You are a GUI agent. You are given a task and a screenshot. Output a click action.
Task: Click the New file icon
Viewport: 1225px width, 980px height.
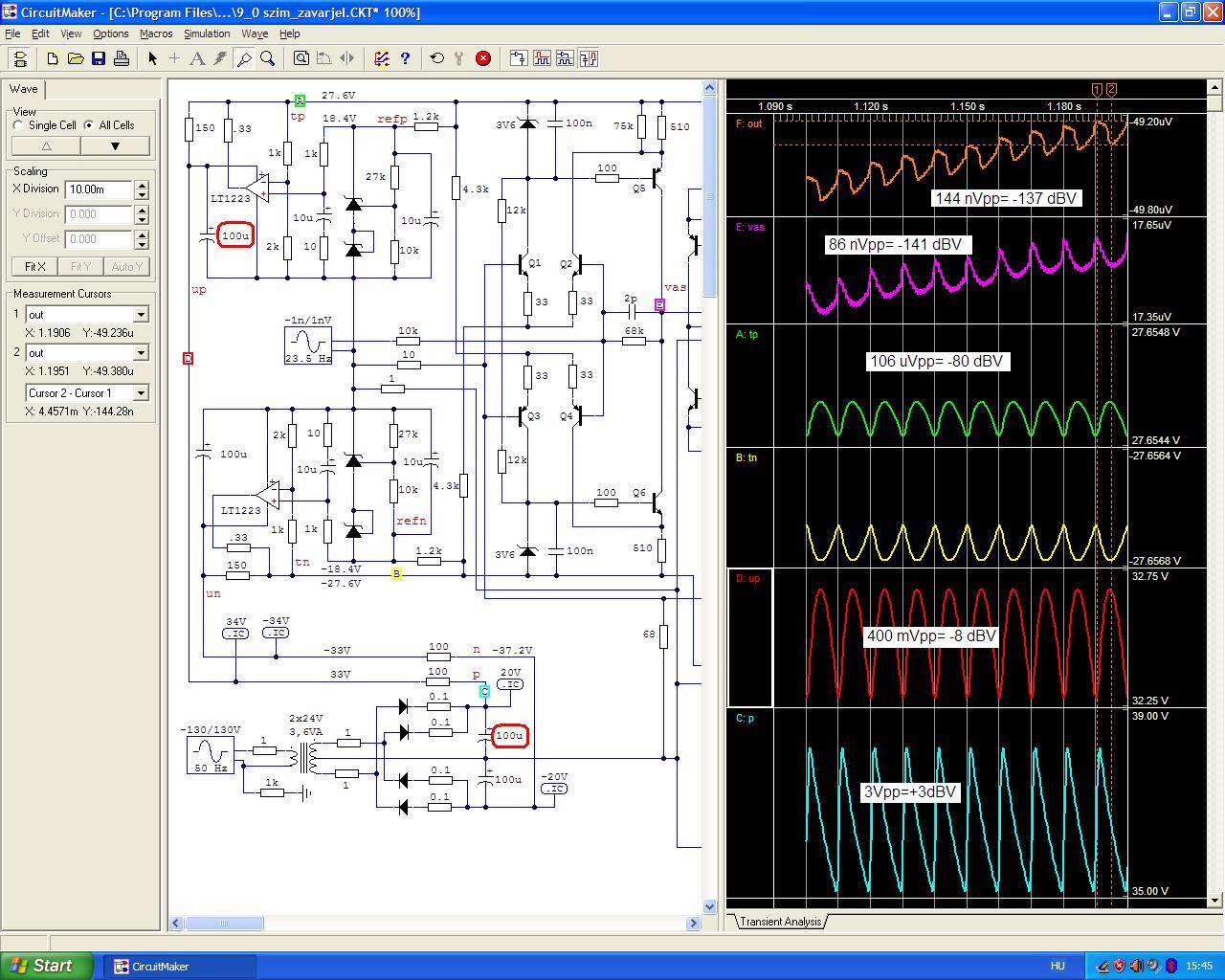pyautogui.click(x=53, y=58)
